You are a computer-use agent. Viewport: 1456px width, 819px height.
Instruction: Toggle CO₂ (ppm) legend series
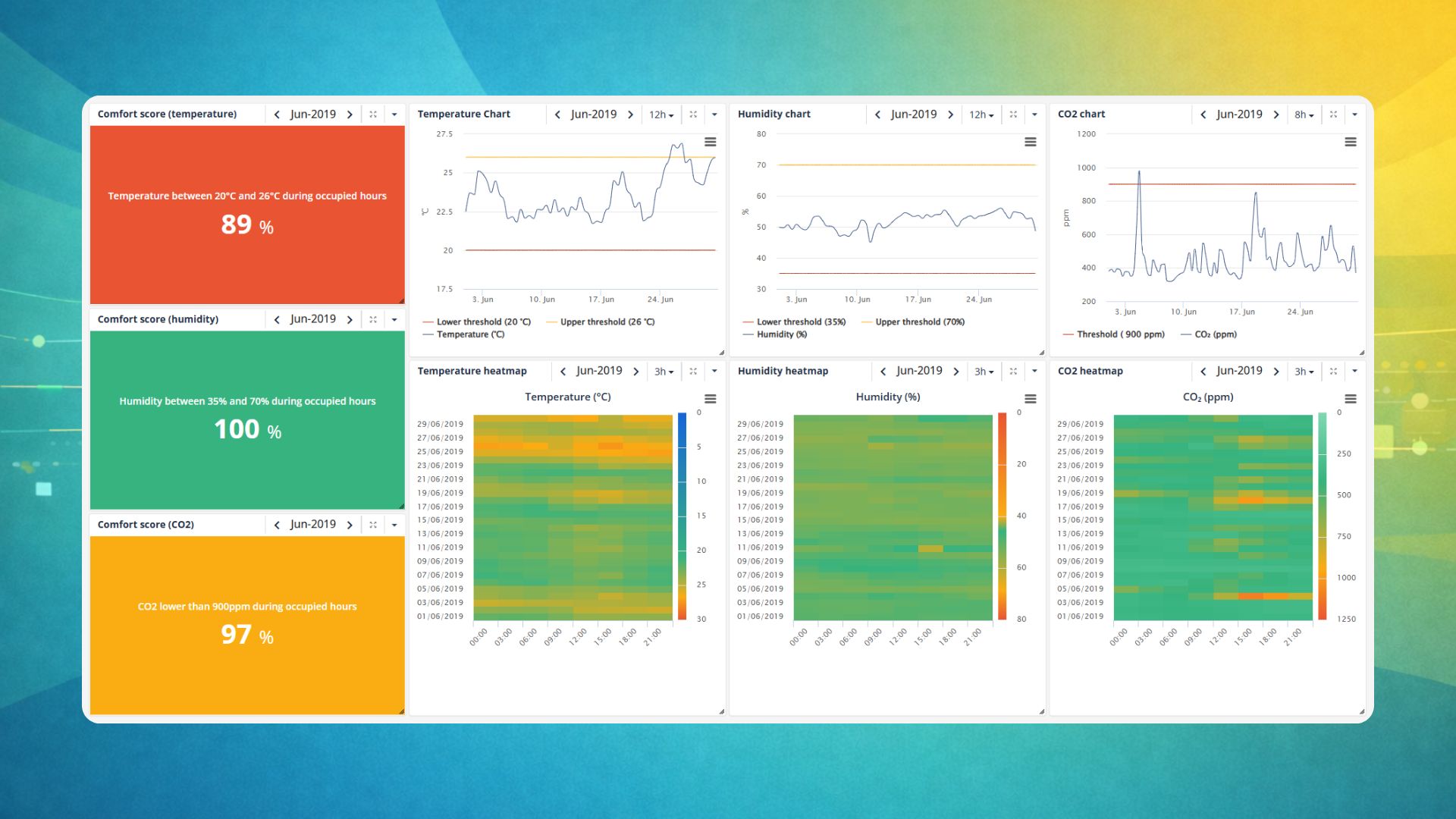click(1209, 334)
